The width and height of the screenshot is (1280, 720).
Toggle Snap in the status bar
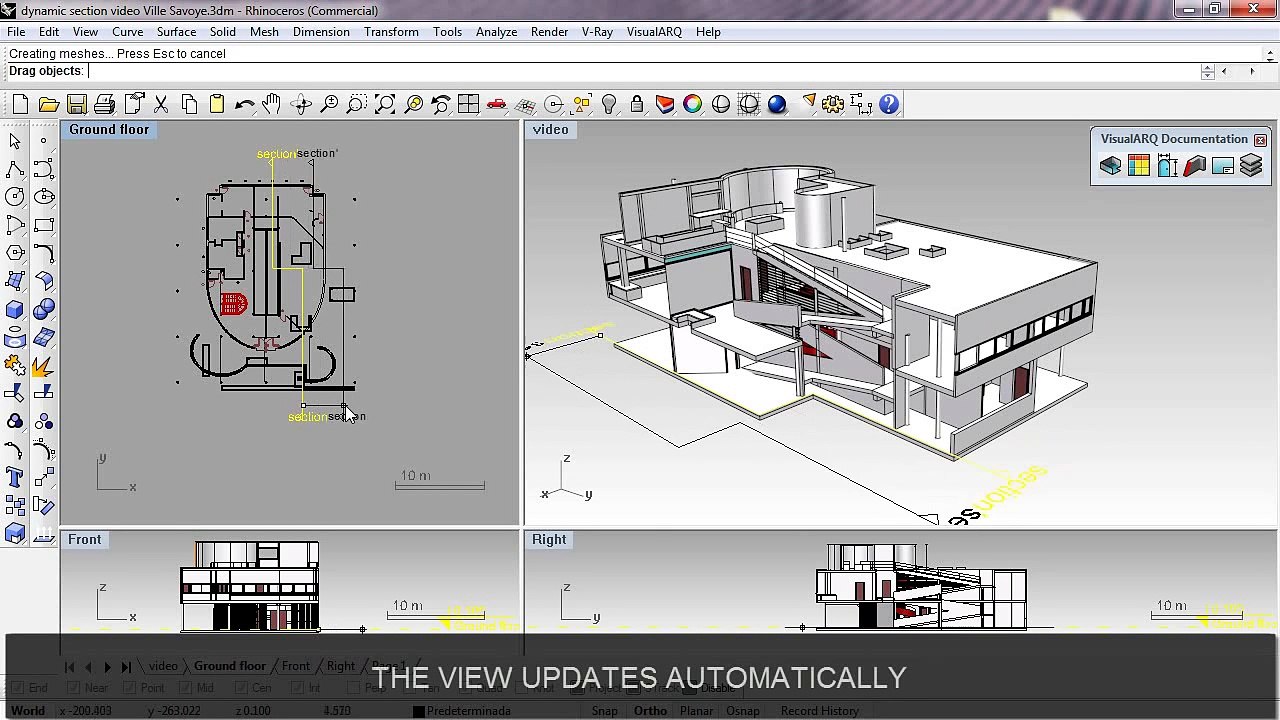coord(604,711)
